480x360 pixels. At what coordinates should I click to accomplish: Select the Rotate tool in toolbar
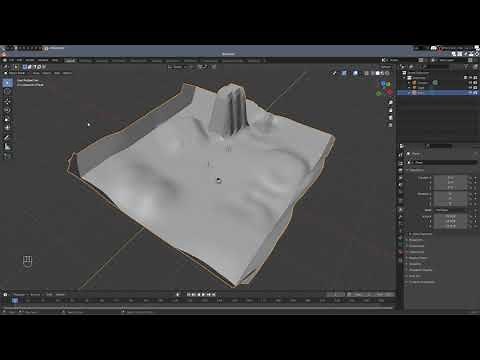click(7, 110)
